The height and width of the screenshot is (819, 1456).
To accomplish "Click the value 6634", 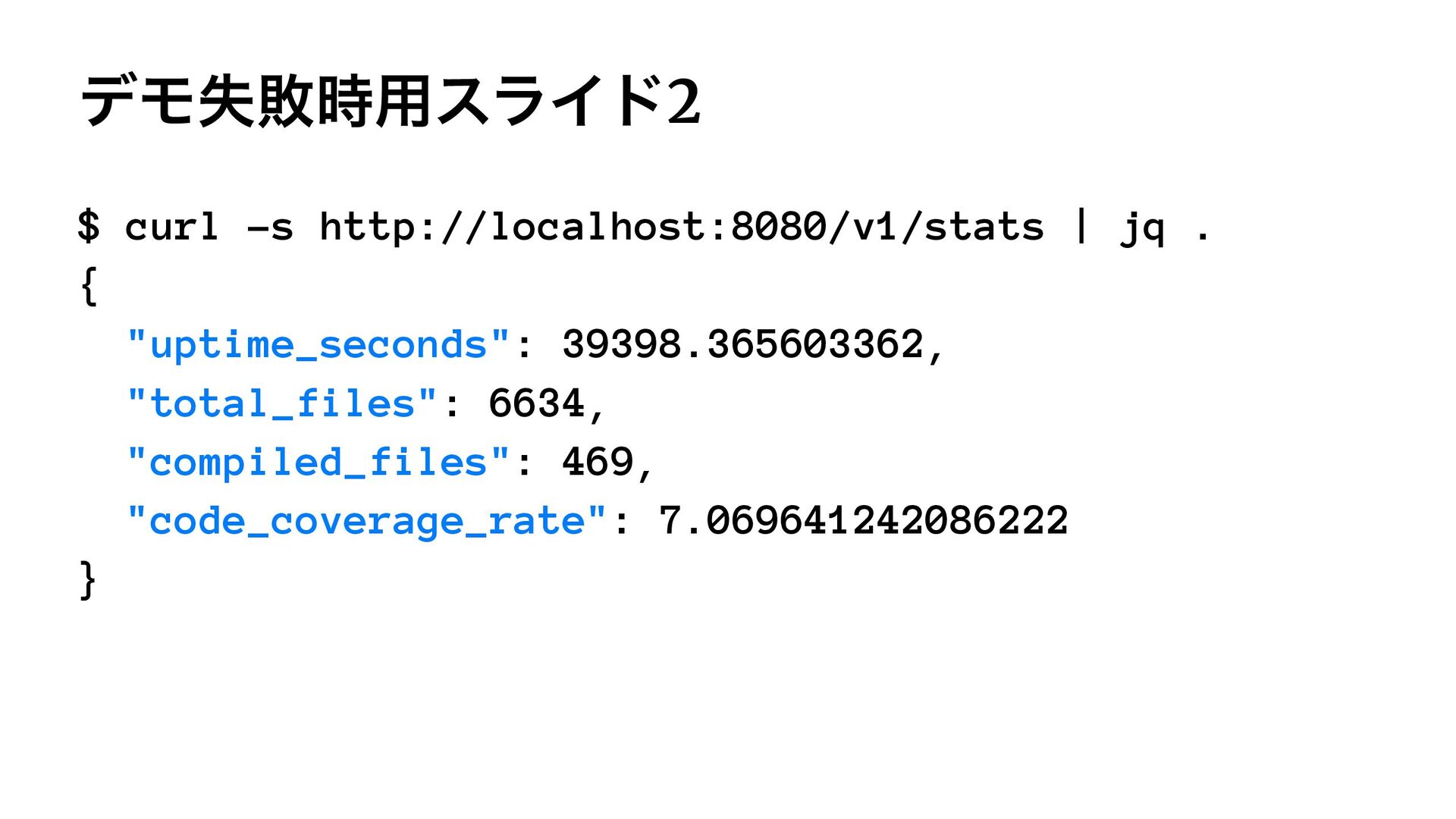I will pyautogui.click(x=536, y=403).
